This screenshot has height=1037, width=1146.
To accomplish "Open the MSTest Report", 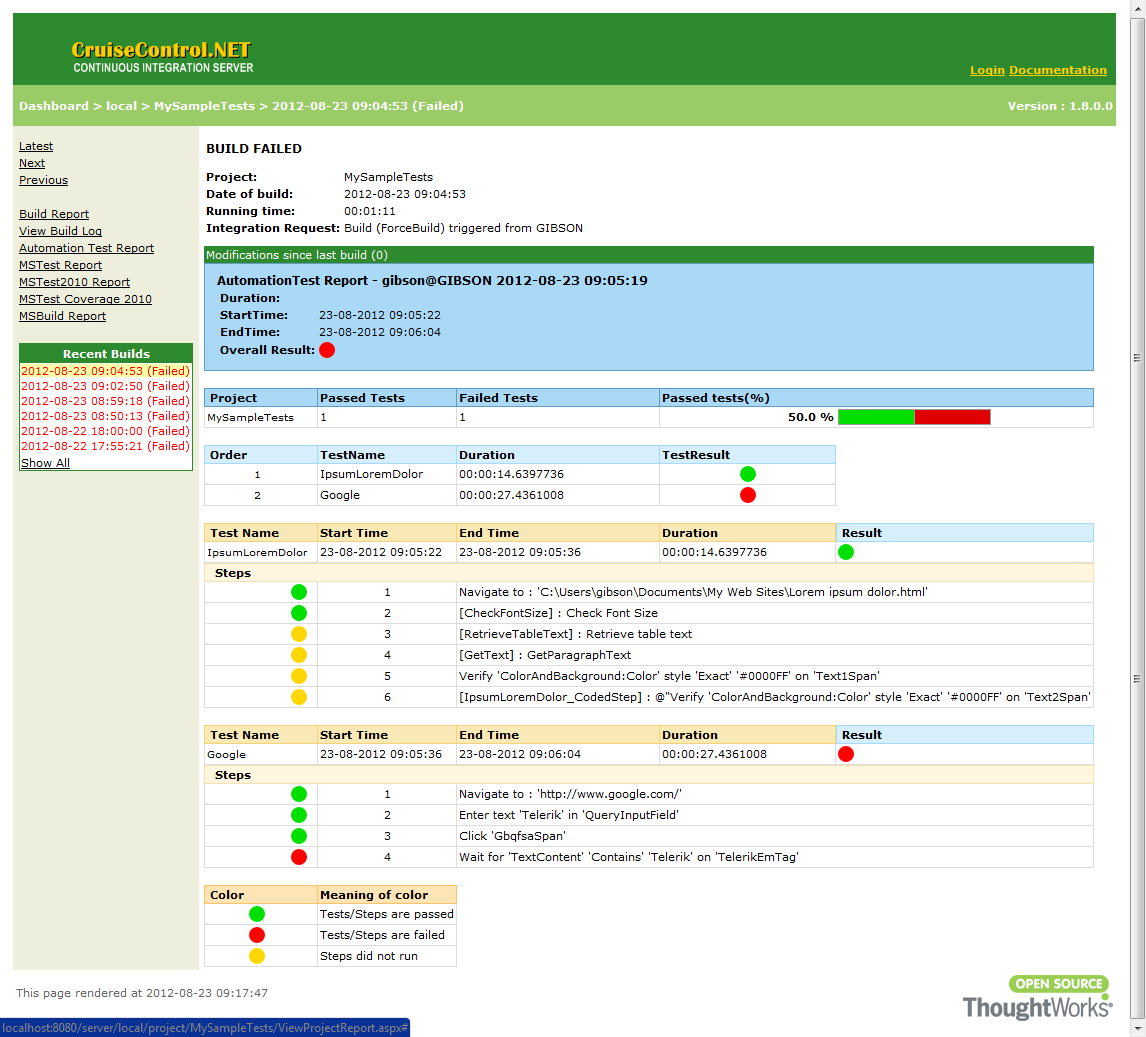I will point(60,265).
